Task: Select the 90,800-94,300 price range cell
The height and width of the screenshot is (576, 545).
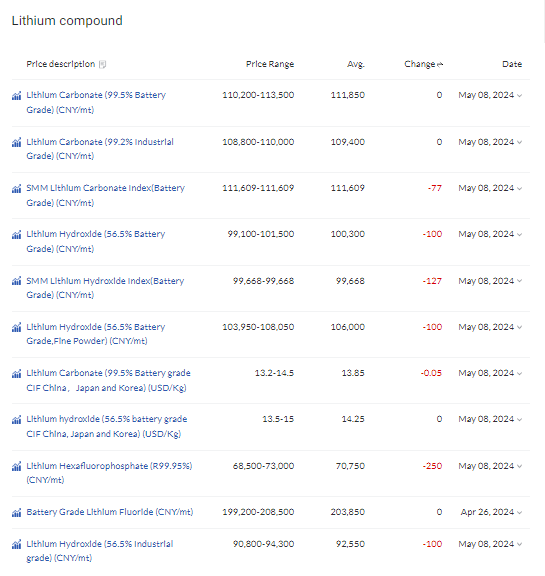Action: click(x=263, y=544)
